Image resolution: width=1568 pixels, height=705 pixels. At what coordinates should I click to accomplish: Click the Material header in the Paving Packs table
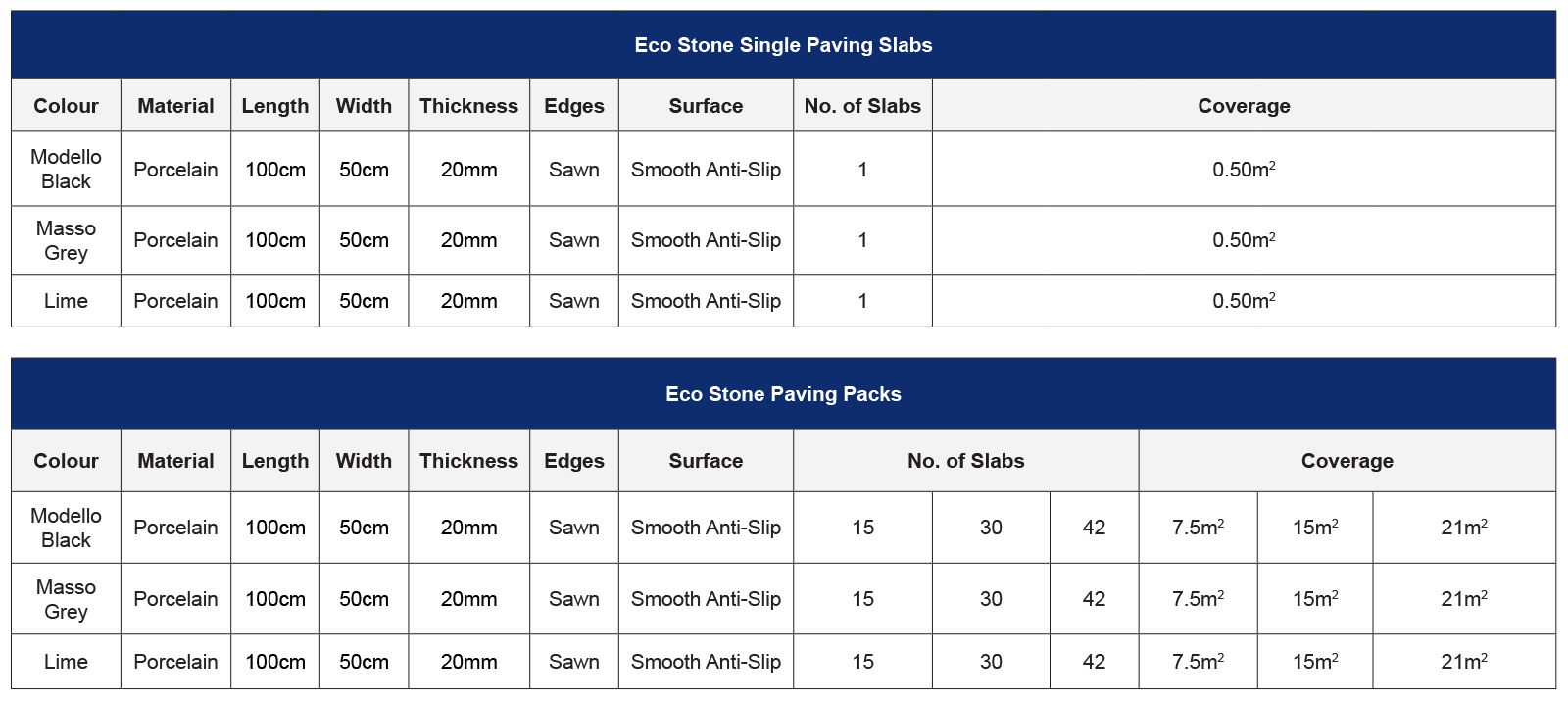[x=175, y=461]
